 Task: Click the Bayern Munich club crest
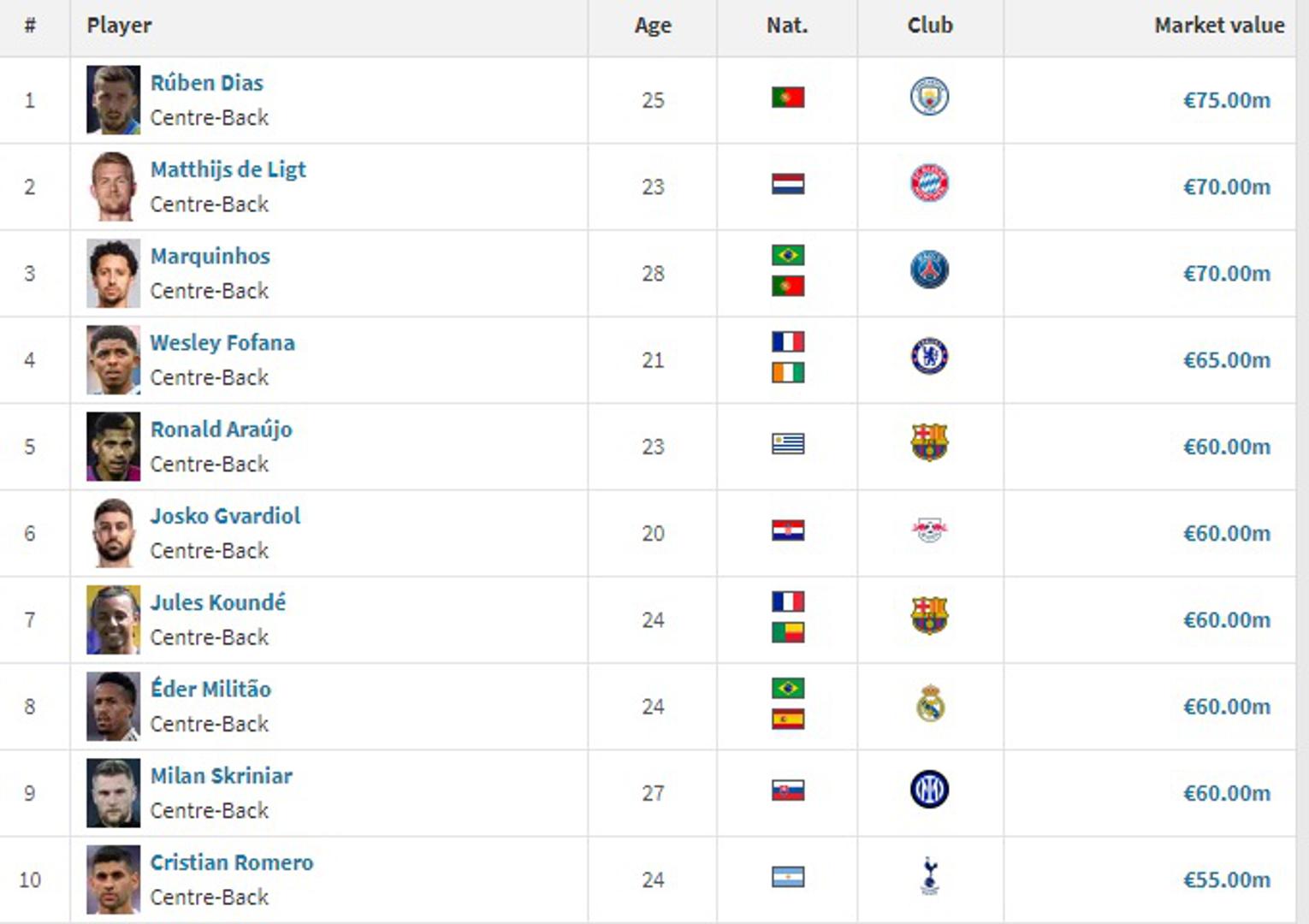tap(929, 184)
